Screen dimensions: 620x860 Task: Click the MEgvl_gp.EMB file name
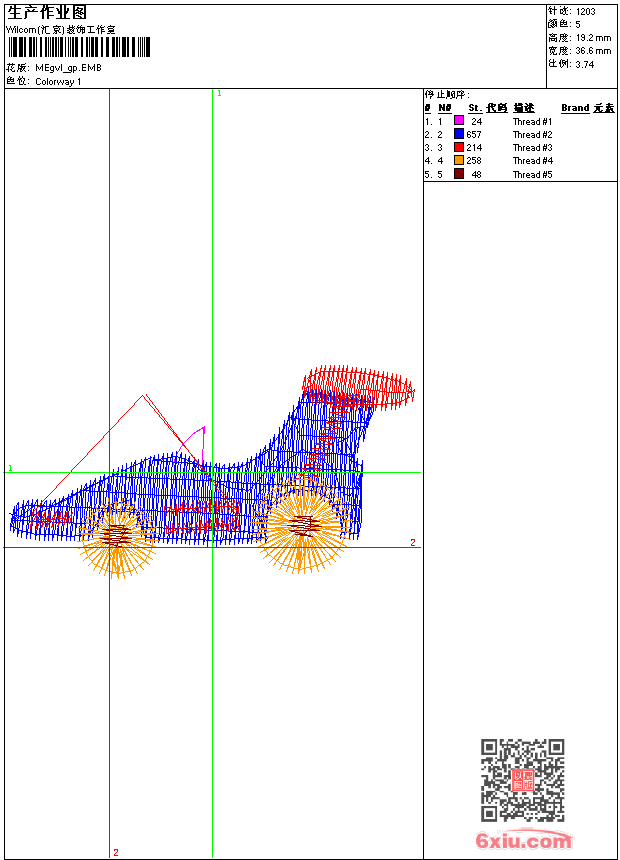[x=68, y=68]
